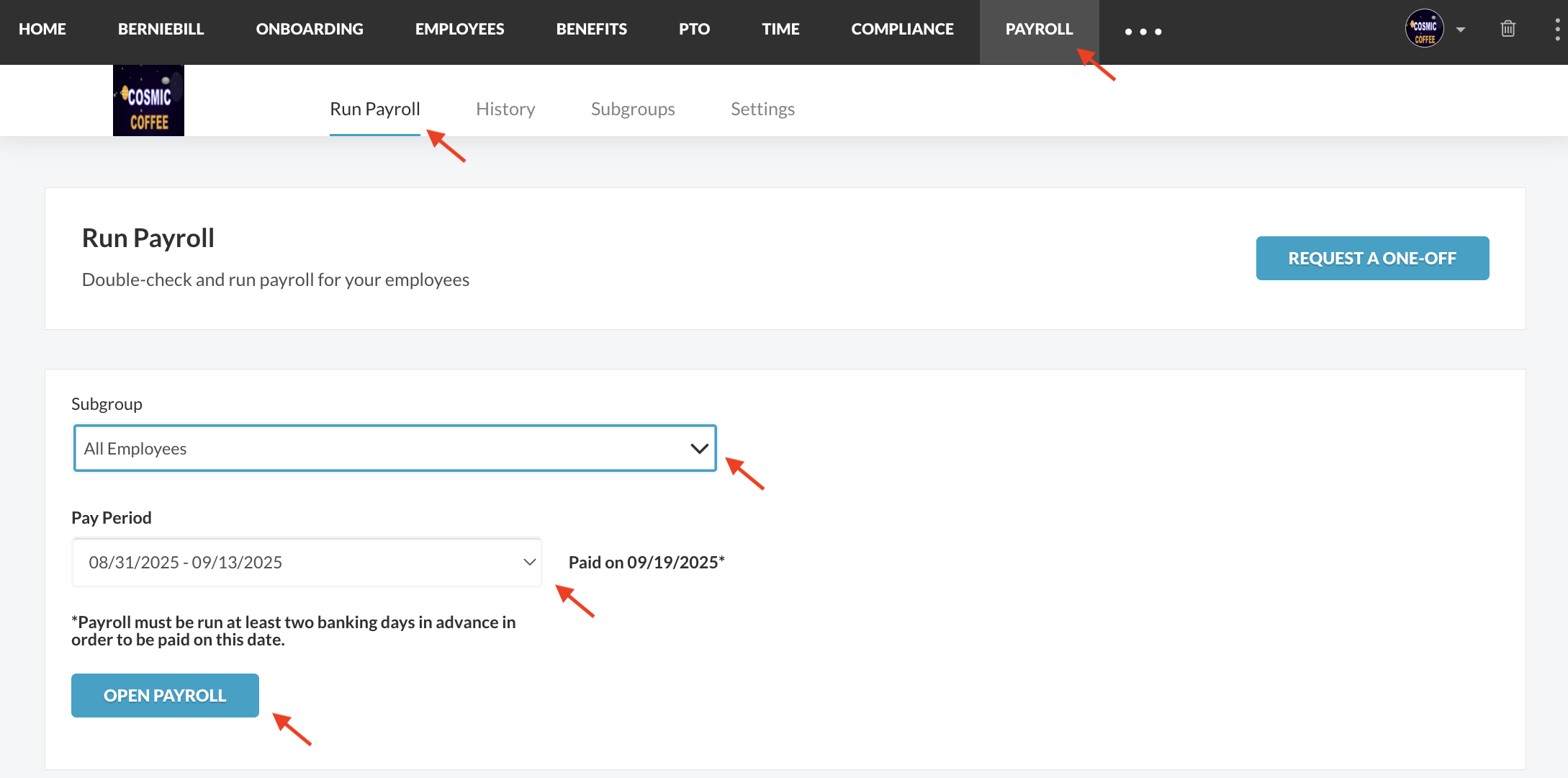
Task: Open the Subgroups tab
Action: [633, 109]
